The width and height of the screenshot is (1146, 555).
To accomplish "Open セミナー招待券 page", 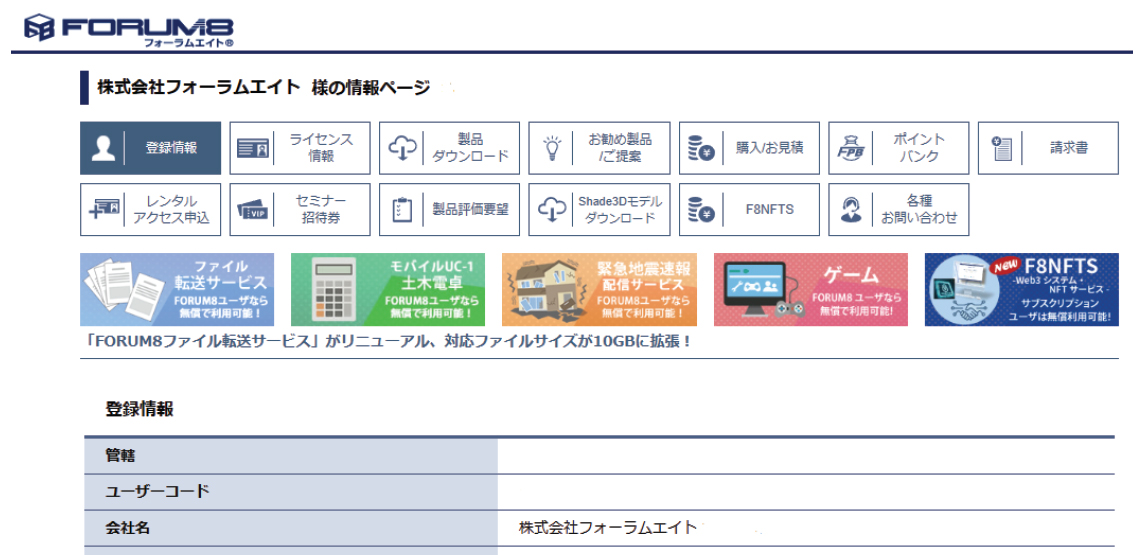I will pyautogui.click(x=300, y=209).
